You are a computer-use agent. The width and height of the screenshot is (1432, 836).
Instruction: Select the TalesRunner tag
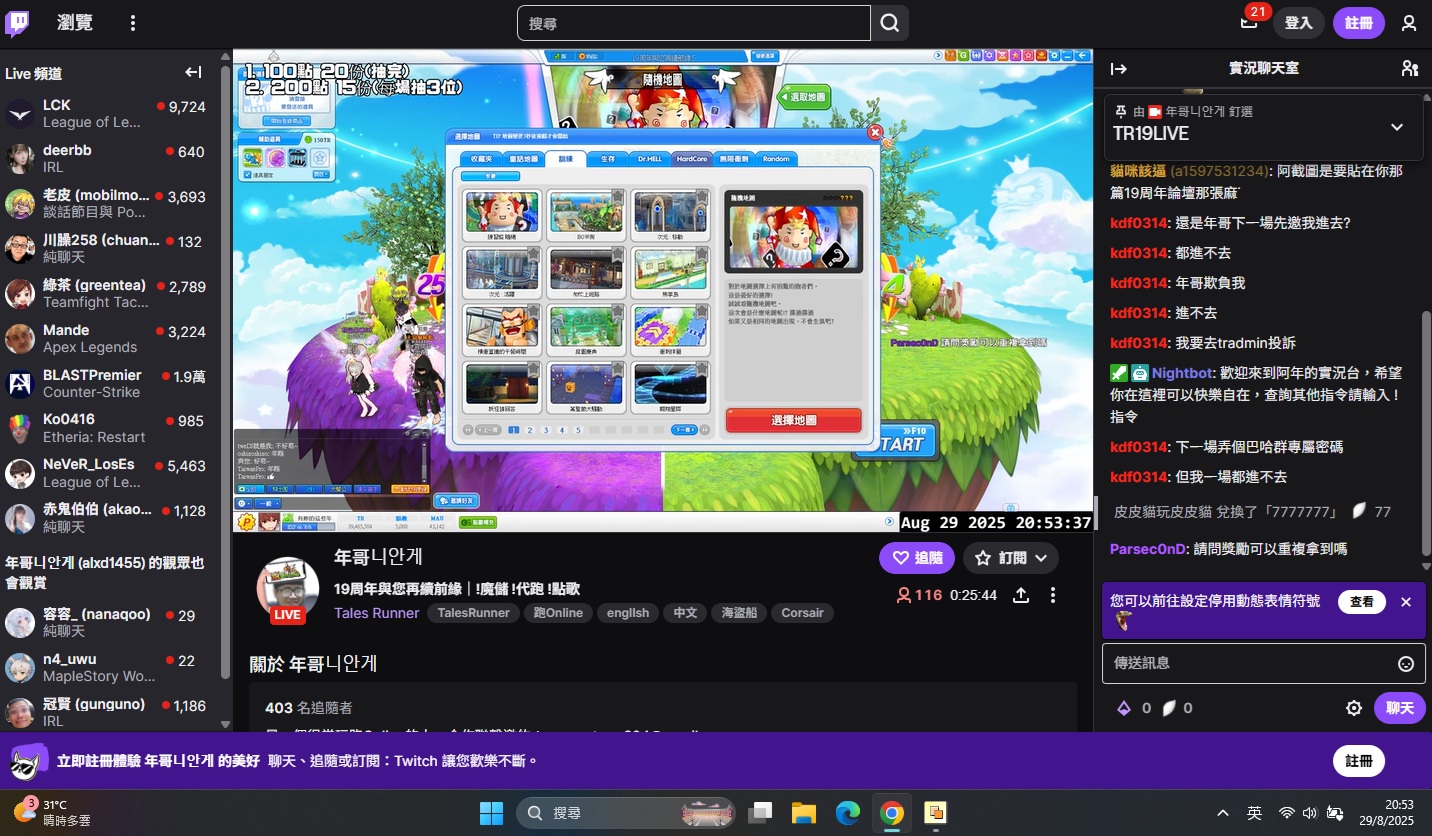click(x=473, y=613)
